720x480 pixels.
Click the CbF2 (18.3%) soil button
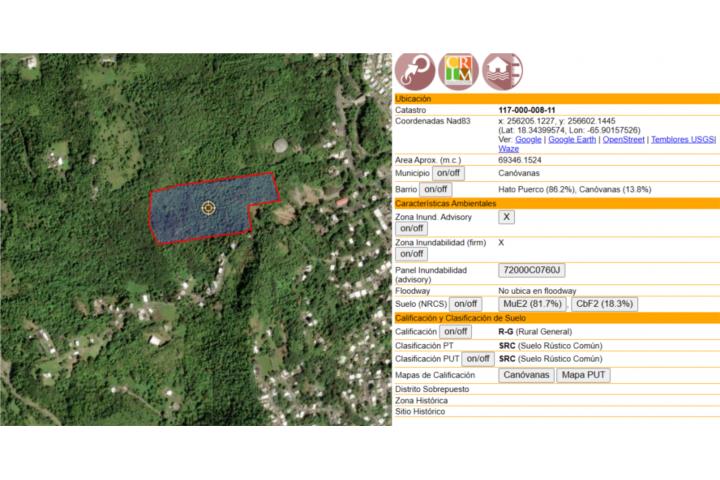(x=605, y=304)
